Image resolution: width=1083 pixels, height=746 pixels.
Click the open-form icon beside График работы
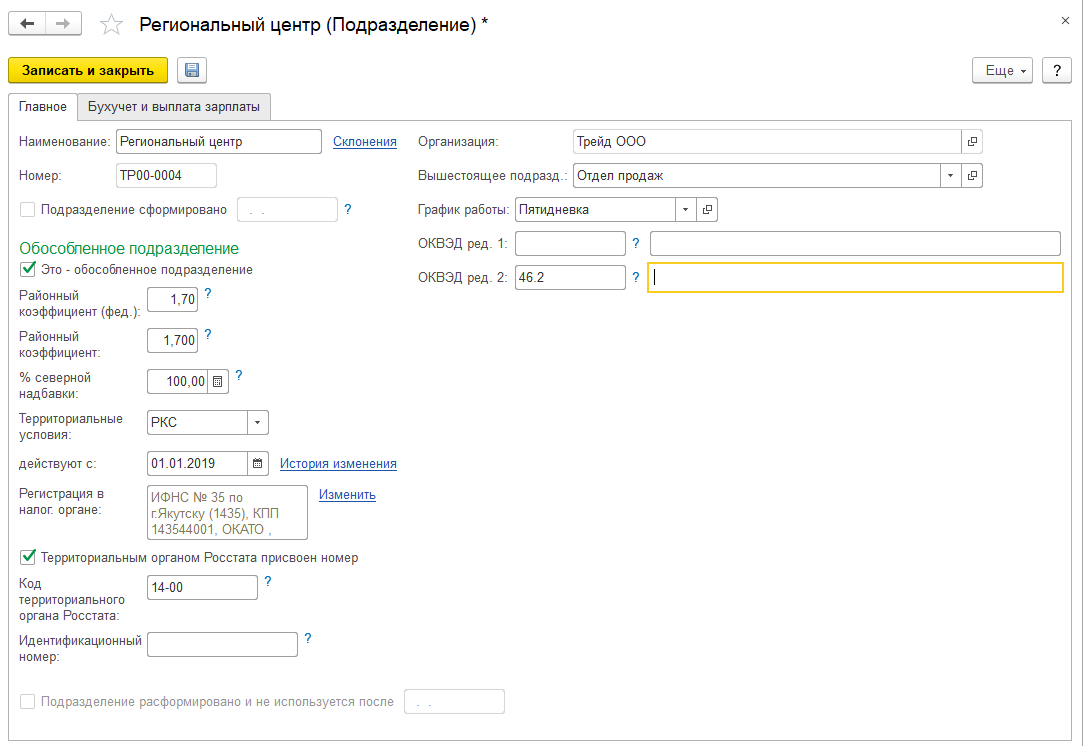pyautogui.click(x=707, y=210)
